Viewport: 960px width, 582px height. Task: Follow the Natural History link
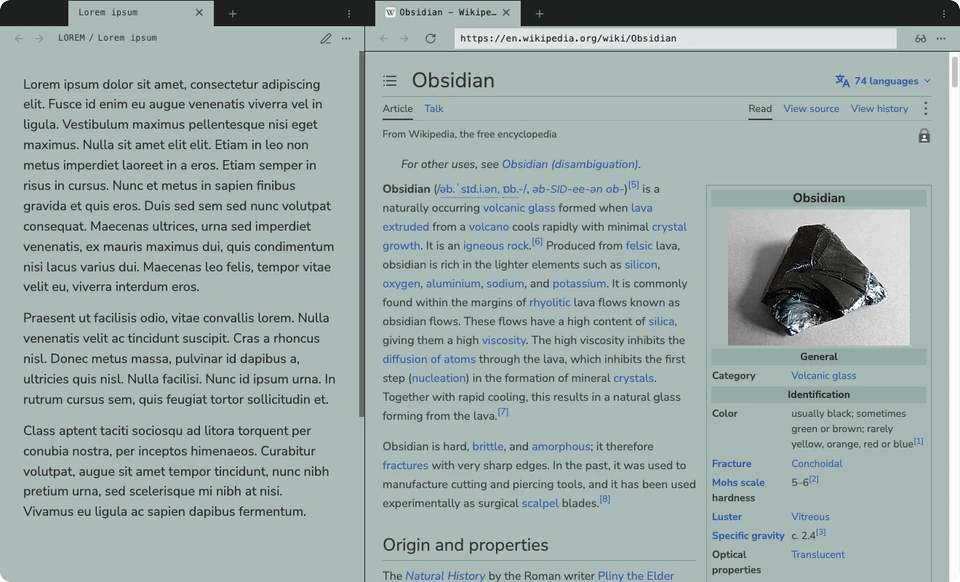[x=445, y=576]
